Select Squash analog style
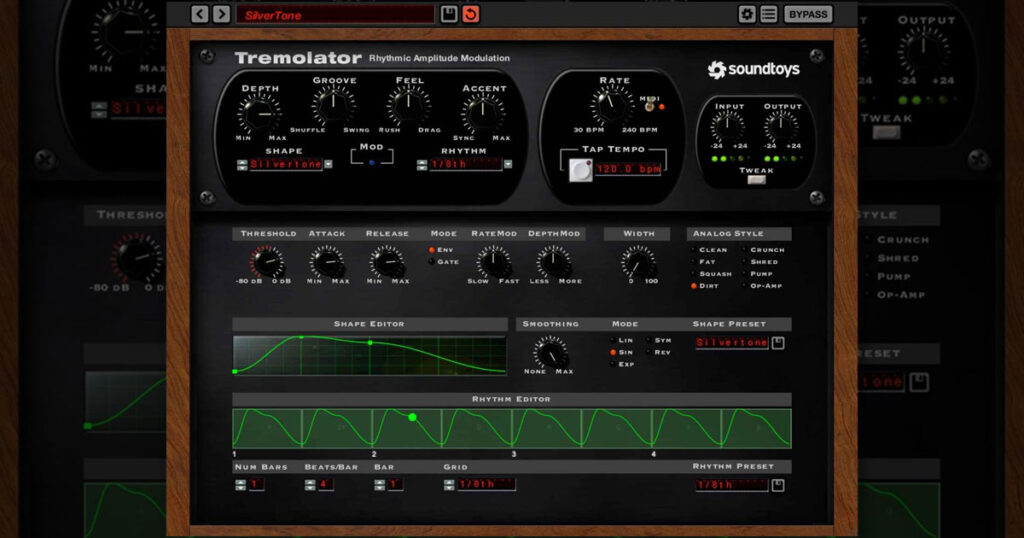 pos(694,274)
